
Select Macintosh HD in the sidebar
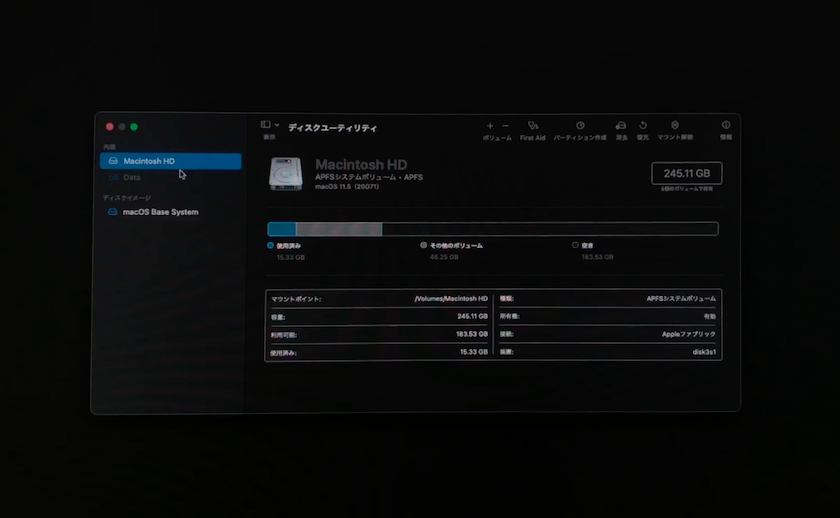(170, 161)
